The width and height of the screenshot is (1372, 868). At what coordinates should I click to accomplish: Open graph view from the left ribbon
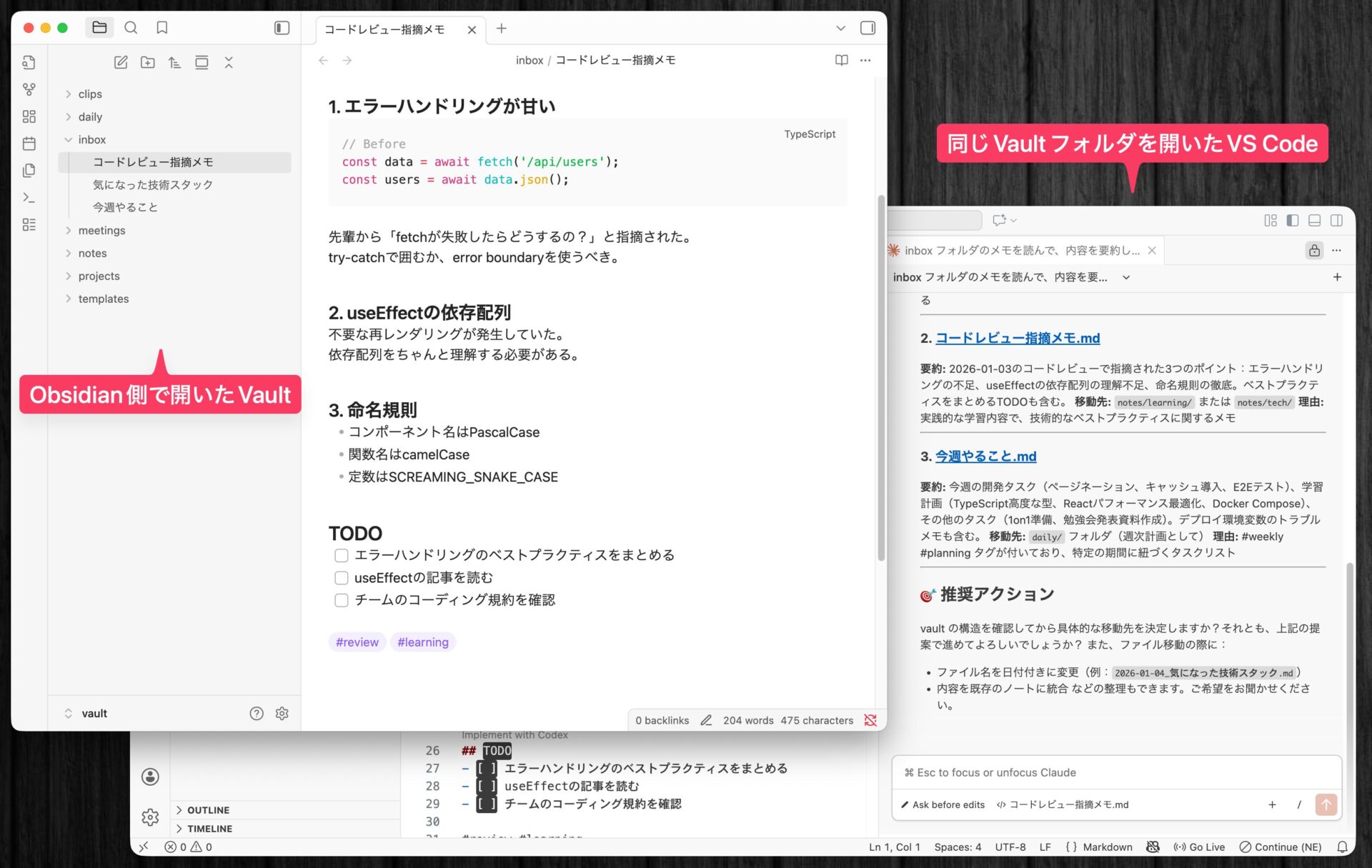coord(29,89)
